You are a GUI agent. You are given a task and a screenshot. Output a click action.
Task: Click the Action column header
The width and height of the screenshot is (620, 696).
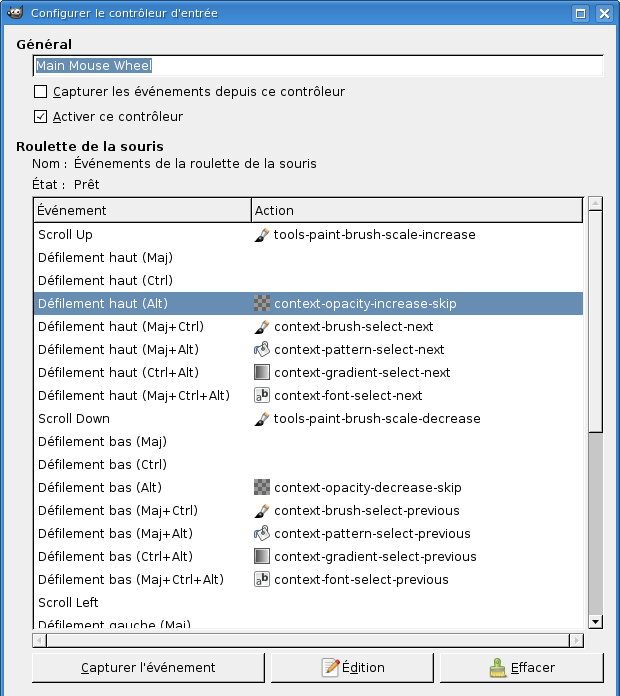(416, 210)
